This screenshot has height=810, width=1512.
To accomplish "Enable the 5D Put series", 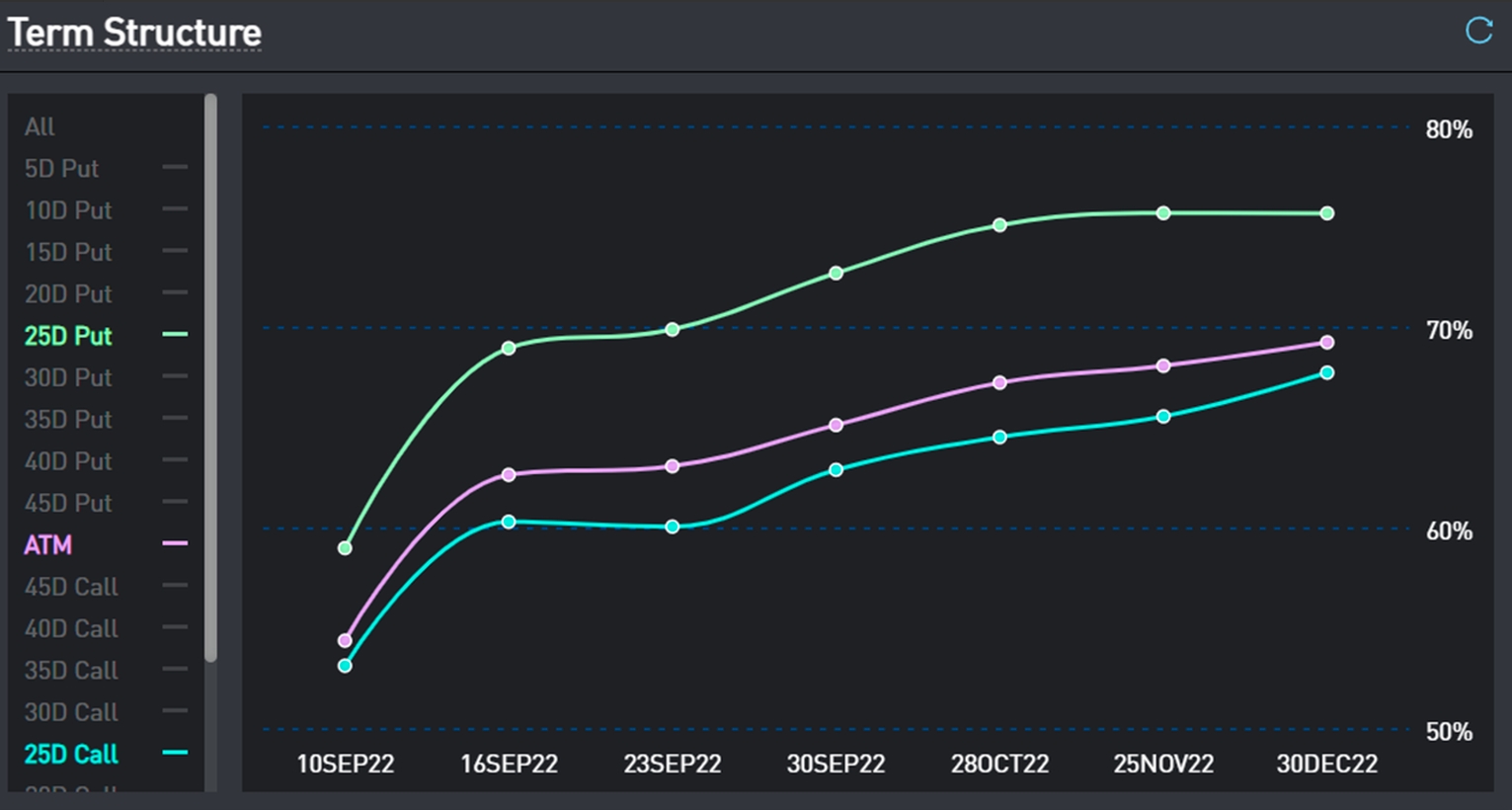I will pyautogui.click(x=61, y=169).
